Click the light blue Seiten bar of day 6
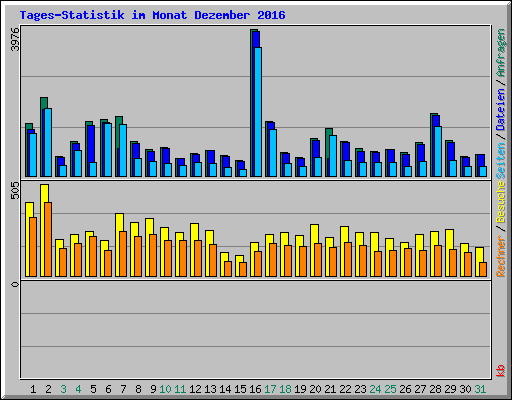This screenshot has height=400, width=512. point(108,150)
